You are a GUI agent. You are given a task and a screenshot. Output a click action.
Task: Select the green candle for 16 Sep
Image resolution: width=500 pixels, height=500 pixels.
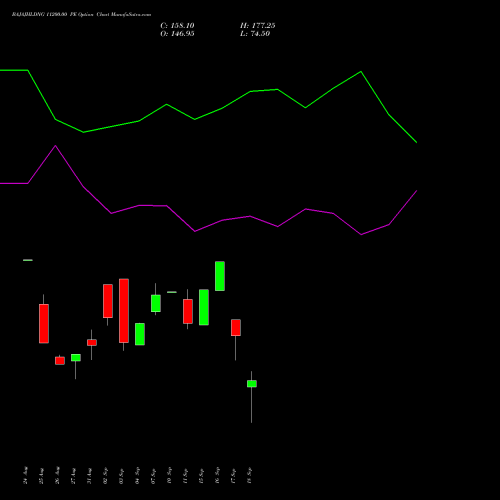[x=220, y=276]
